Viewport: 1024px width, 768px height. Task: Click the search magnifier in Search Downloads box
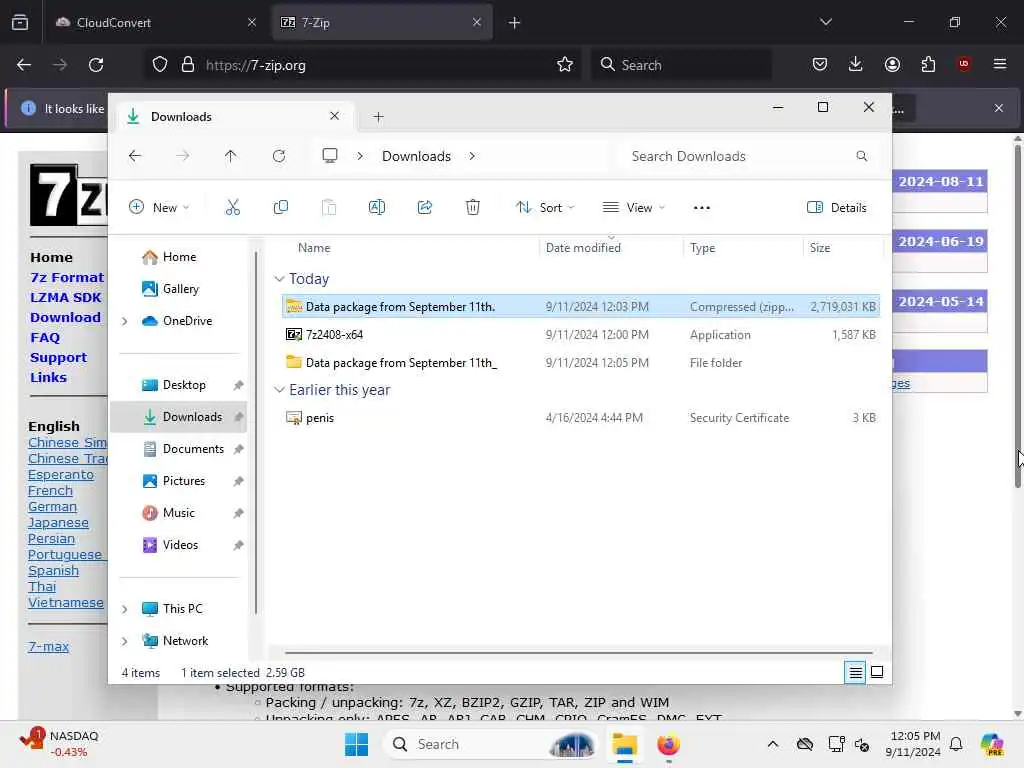861,156
